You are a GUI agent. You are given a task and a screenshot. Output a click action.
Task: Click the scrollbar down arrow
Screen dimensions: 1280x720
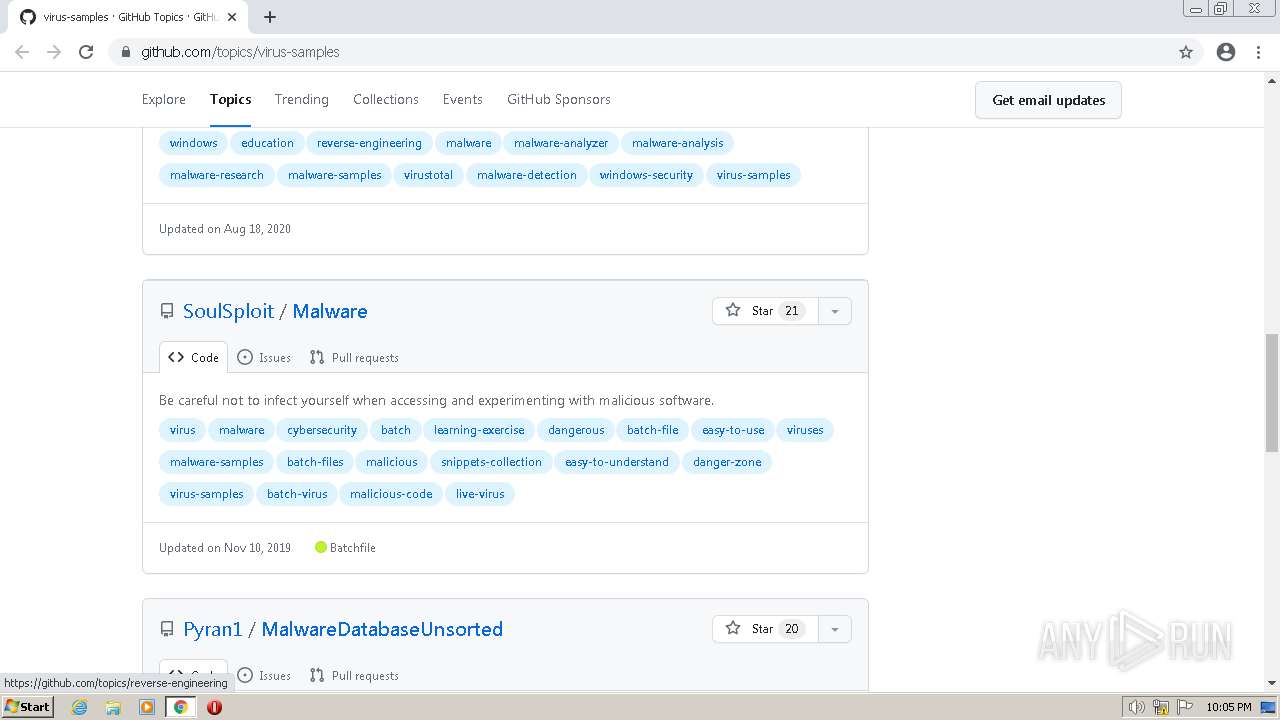[x=1272, y=683]
